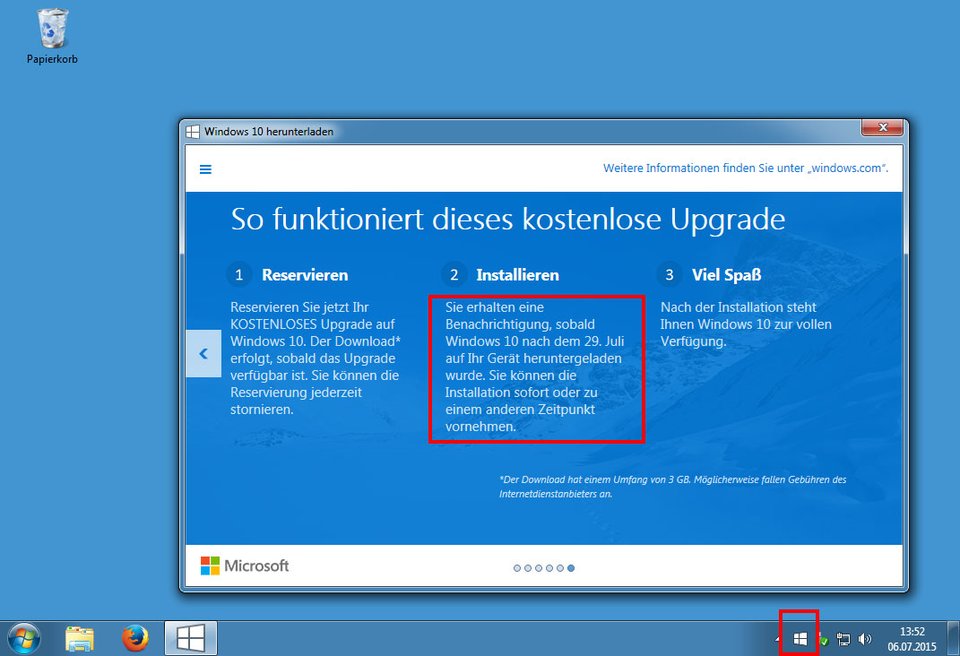Screen dimensions: 960x656
Task: Click the paragraph starting 'Sie erhalten eine Benachrichtigung'
Action: tap(534, 367)
